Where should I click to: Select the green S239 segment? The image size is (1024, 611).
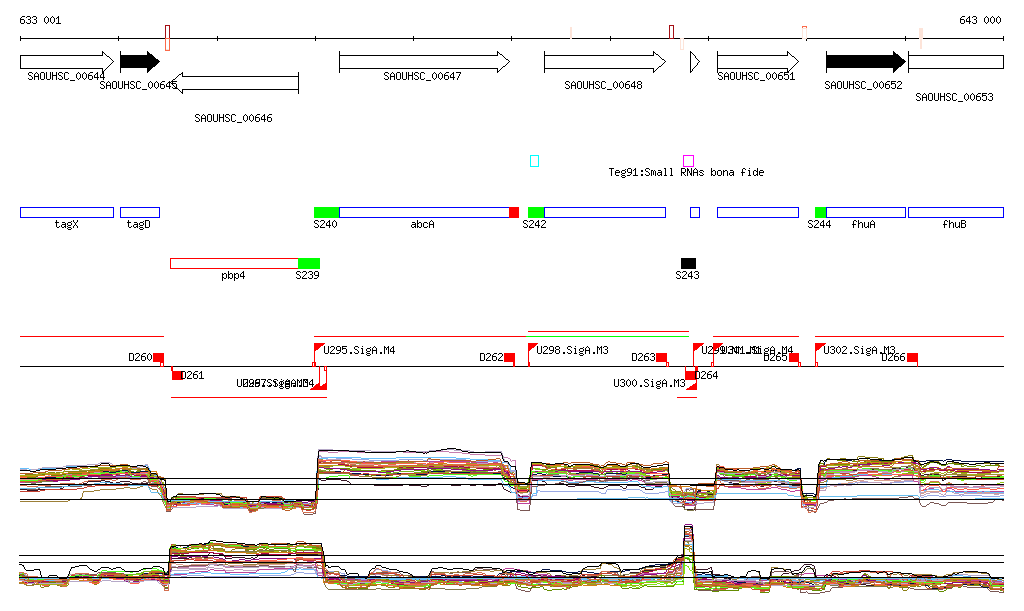[309, 263]
